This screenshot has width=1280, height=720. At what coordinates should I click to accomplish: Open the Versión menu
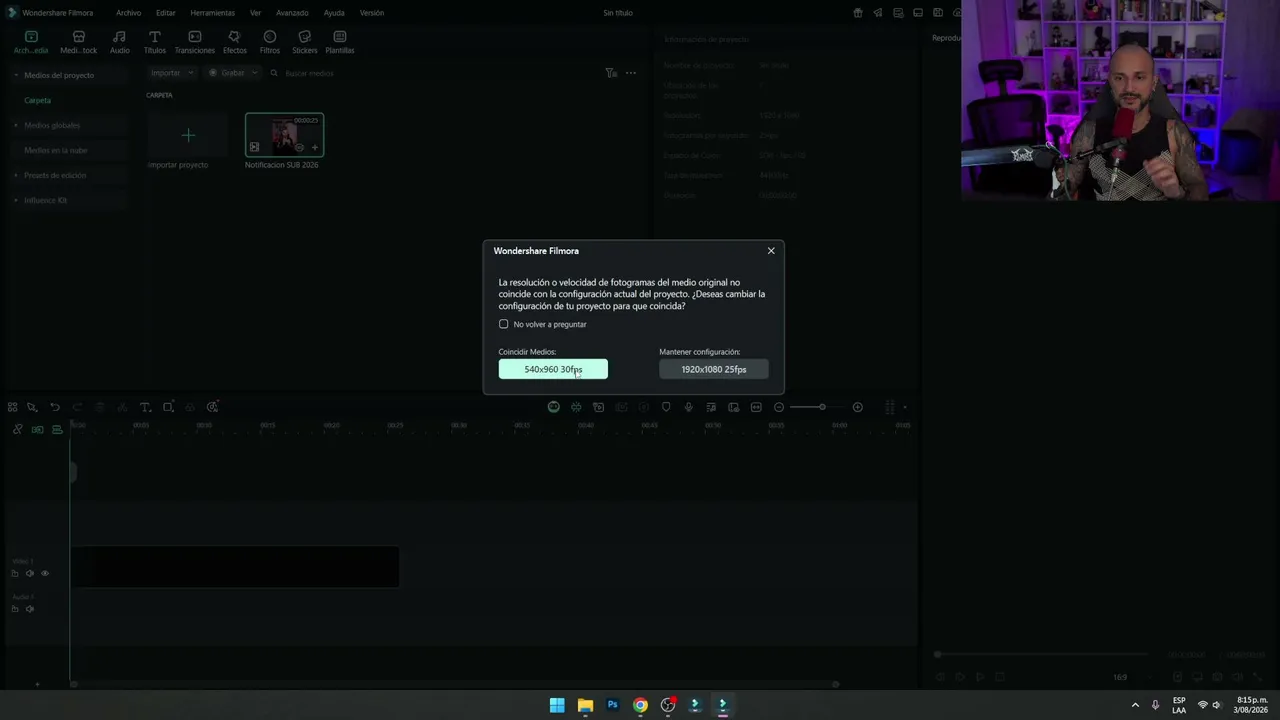tap(372, 13)
